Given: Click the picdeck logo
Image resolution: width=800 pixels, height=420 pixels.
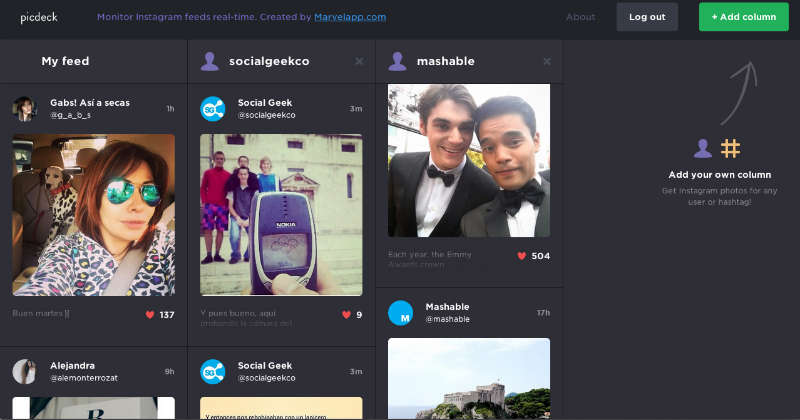Looking at the screenshot, I should click(x=39, y=17).
